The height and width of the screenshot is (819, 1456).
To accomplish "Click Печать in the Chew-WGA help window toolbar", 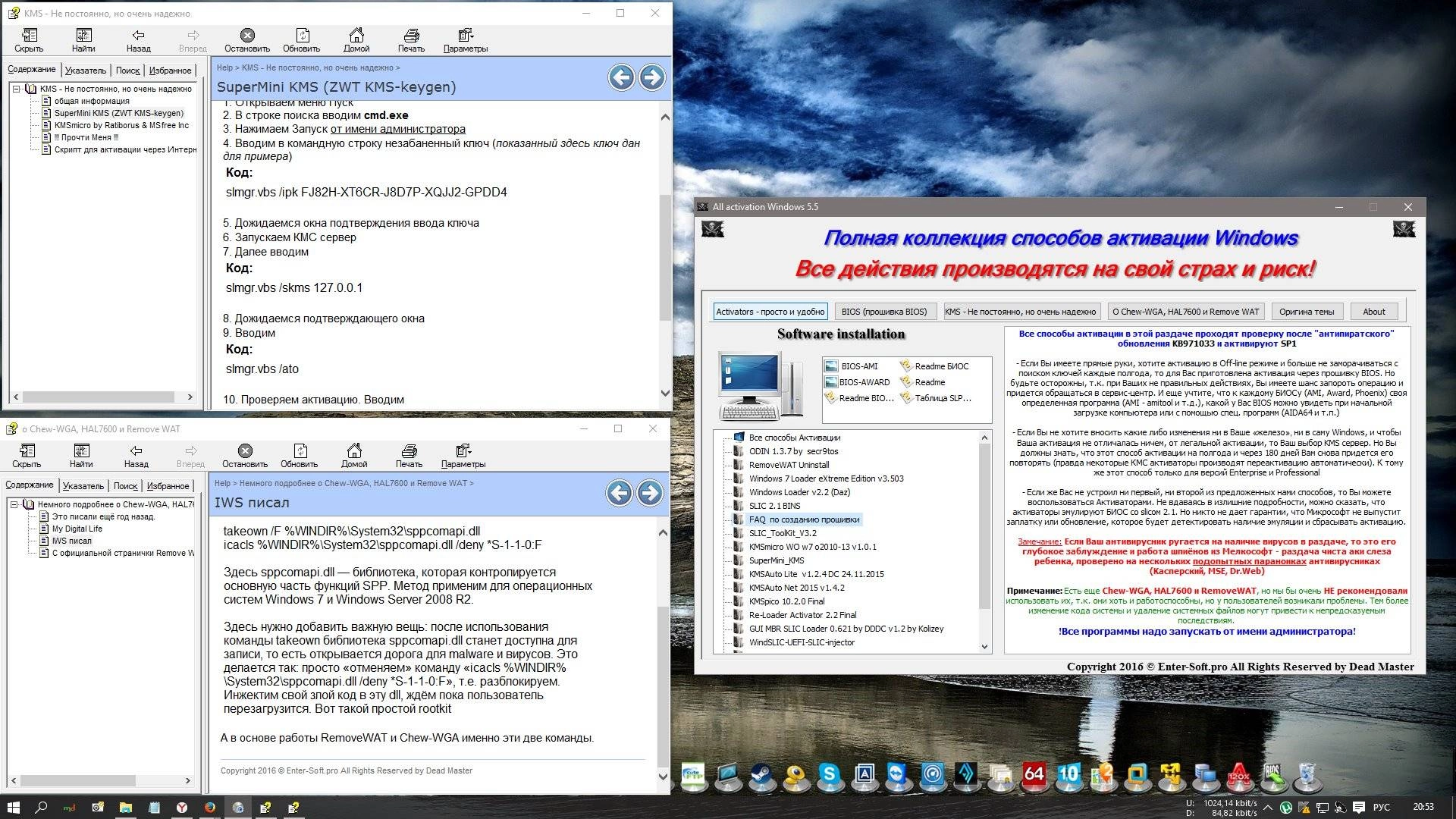I will point(409,456).
